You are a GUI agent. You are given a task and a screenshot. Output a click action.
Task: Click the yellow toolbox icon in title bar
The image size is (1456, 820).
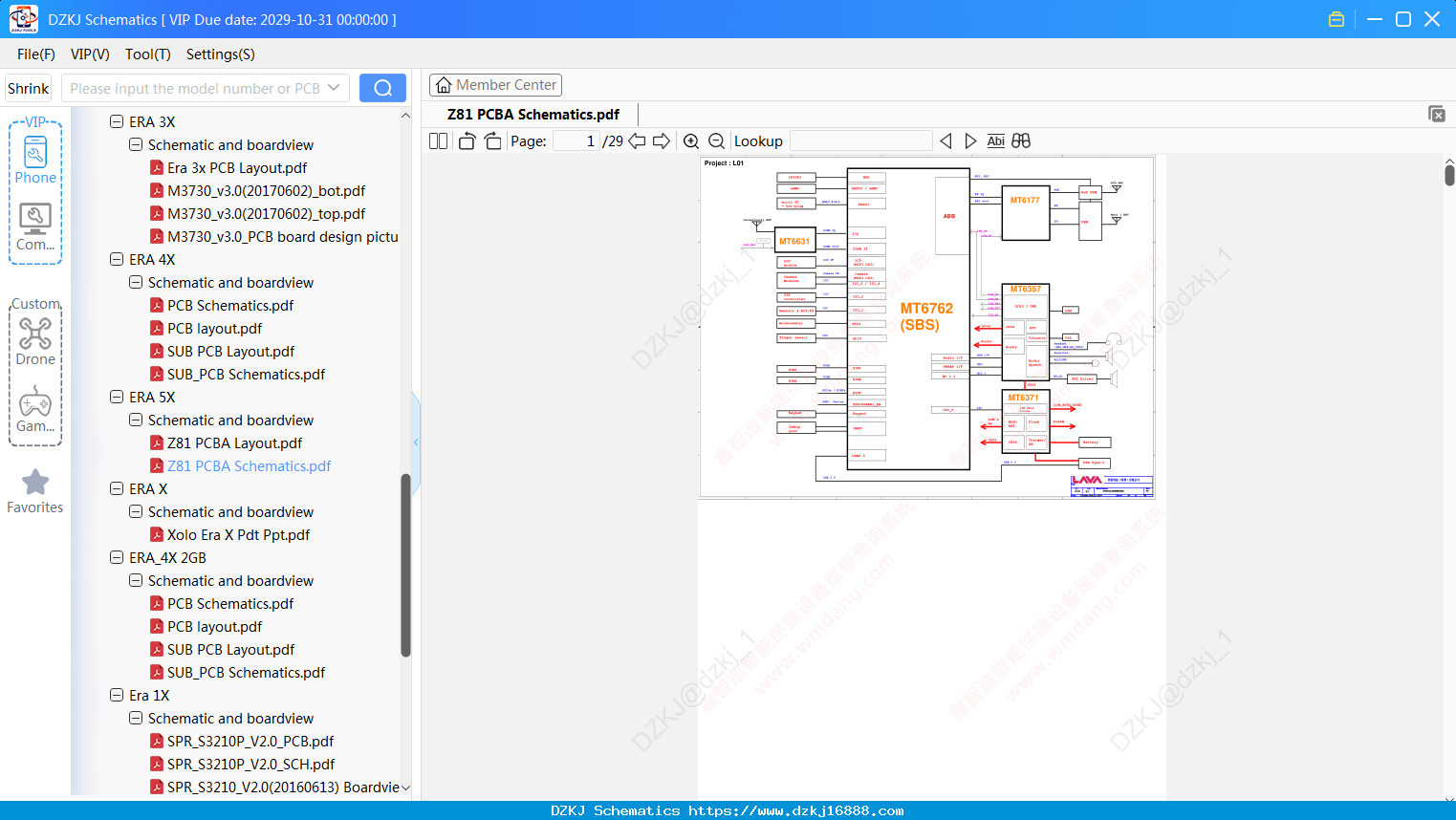pyautogui.click(x=1336, y=19)
